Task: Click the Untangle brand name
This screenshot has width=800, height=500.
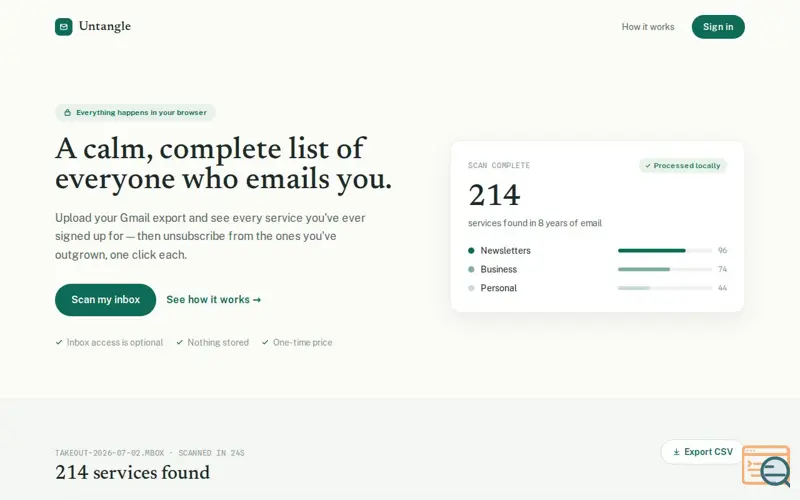Action: click(x=105, y=27)
